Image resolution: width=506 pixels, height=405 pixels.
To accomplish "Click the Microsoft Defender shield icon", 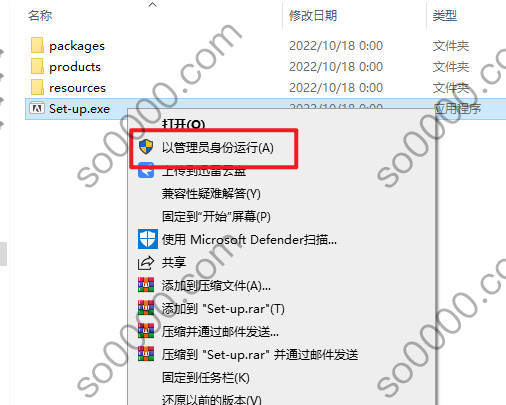I will click(147, 239).
